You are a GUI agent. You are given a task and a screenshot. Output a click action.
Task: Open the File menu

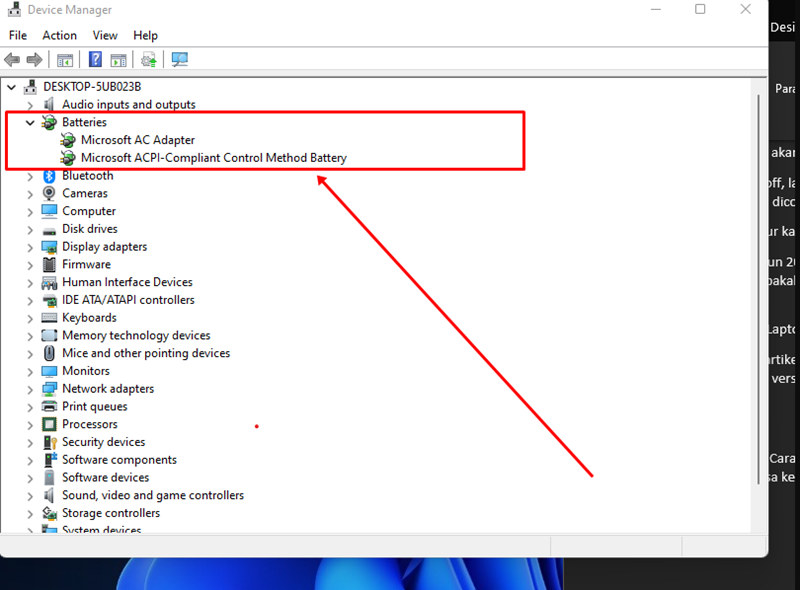pos(18,35)
